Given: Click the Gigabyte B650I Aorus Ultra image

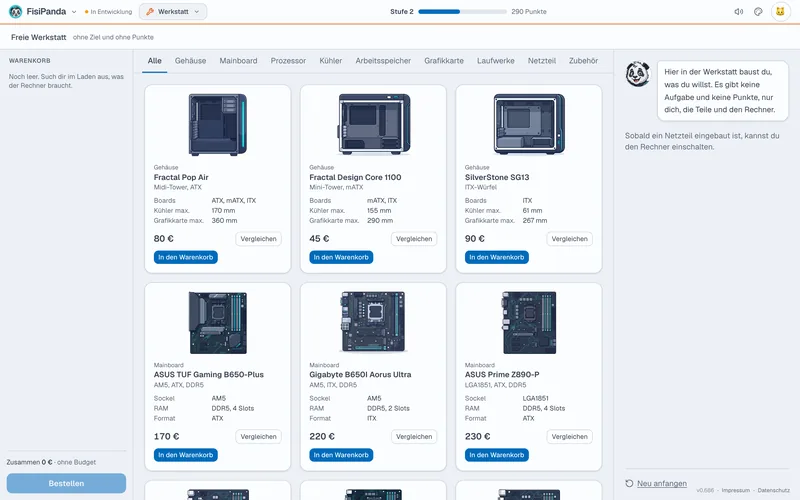Looking at the screenshot, I should tap(374, 322).
